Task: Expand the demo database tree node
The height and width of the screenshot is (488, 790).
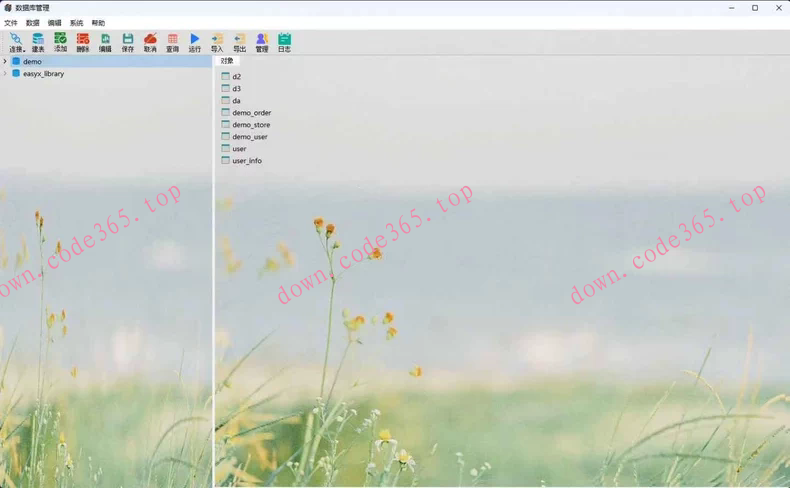Action: [5, 61]
